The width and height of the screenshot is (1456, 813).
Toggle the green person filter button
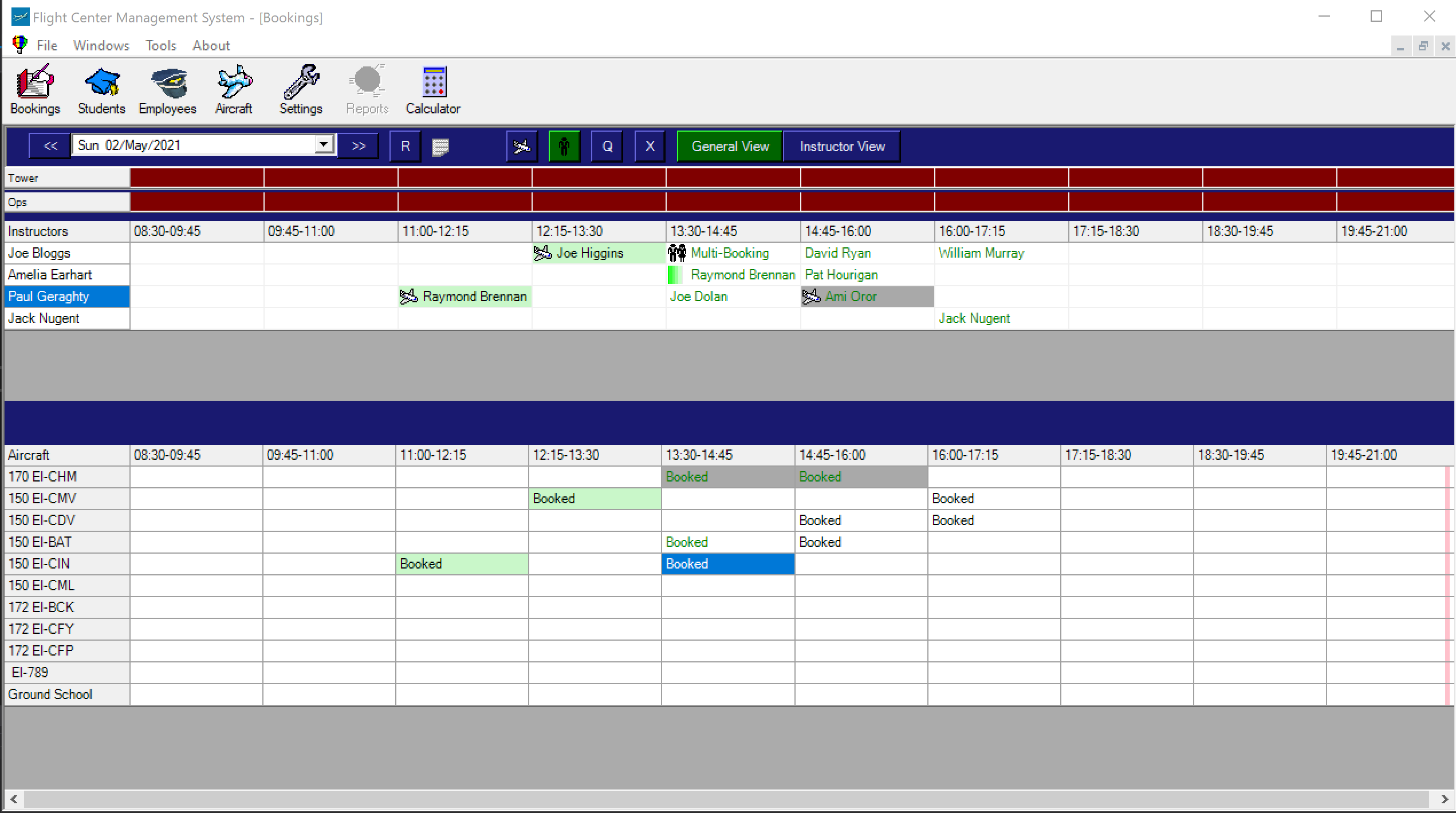point(564,146)
